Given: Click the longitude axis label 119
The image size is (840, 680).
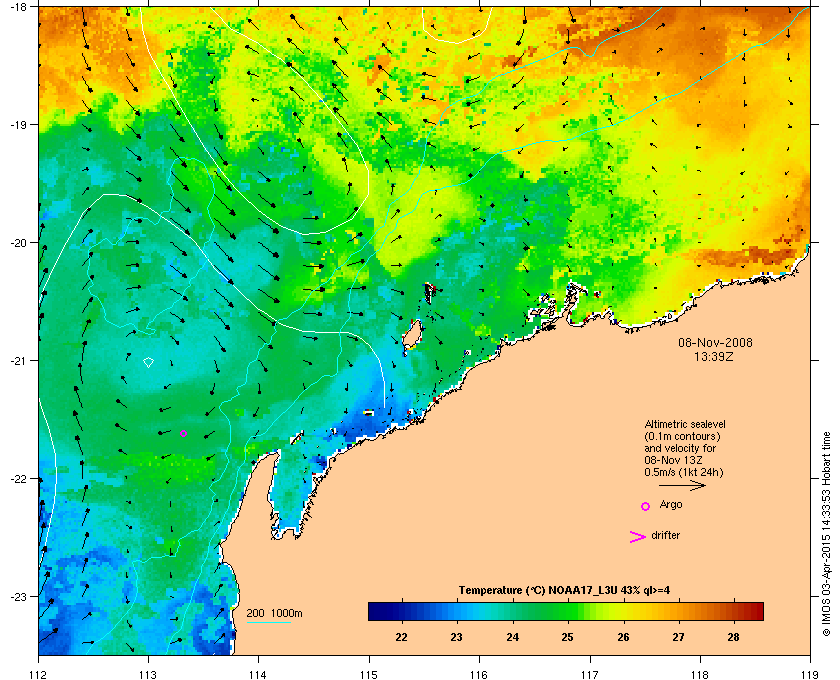Looking at the screenshot, I should coord(810,675).
